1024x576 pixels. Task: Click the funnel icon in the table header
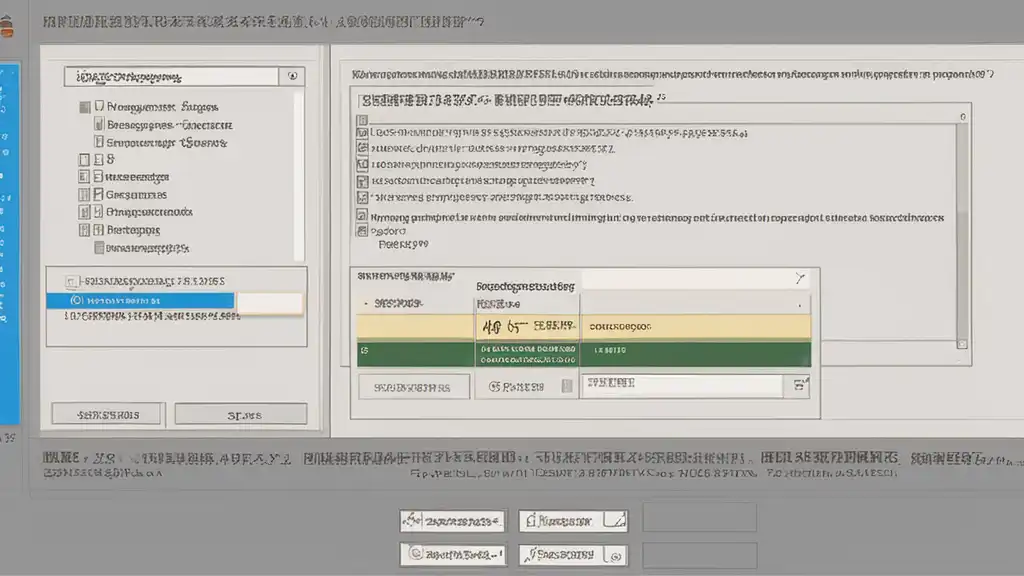pos(799,279)
